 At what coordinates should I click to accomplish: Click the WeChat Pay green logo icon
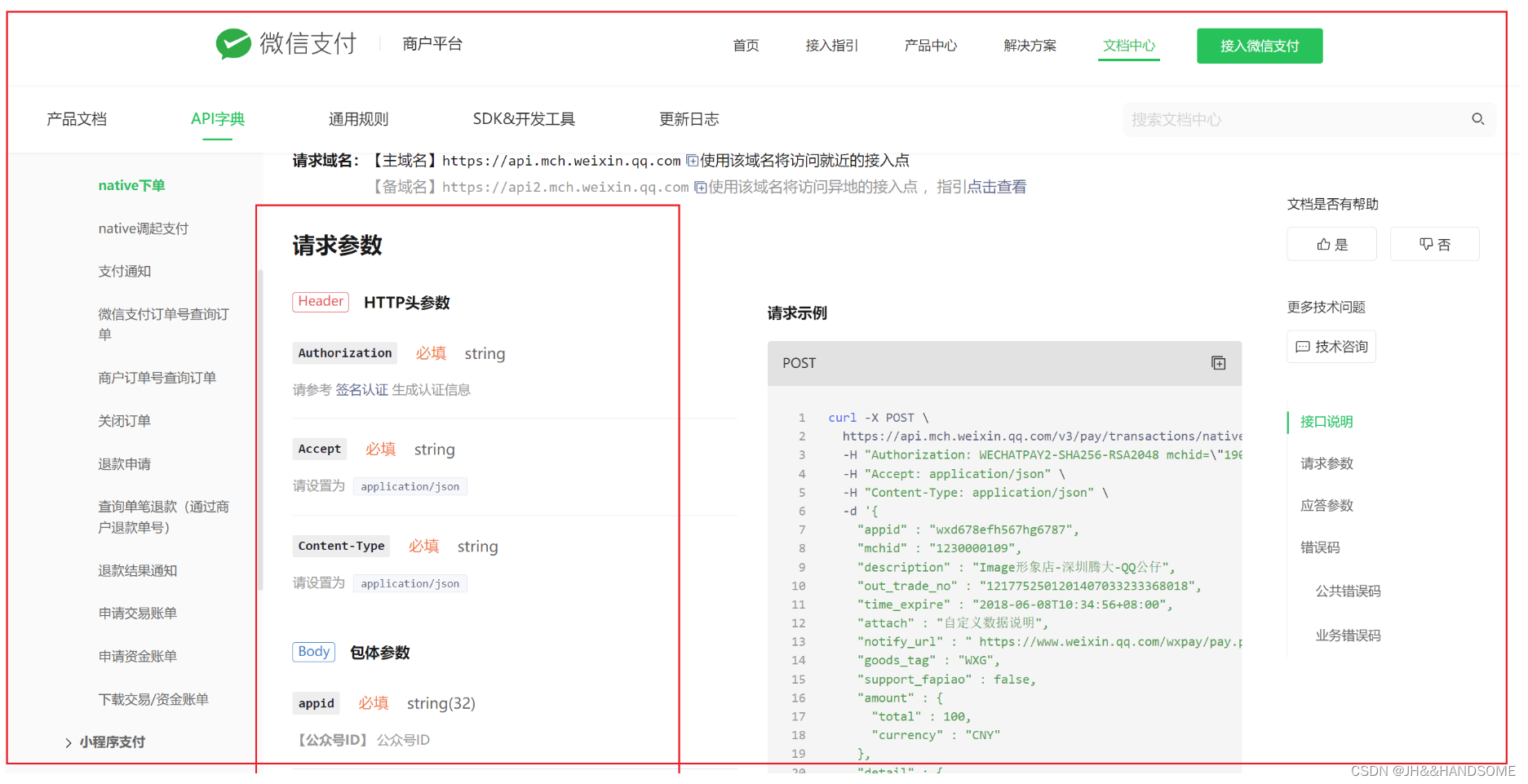click(x=233, y=44)
